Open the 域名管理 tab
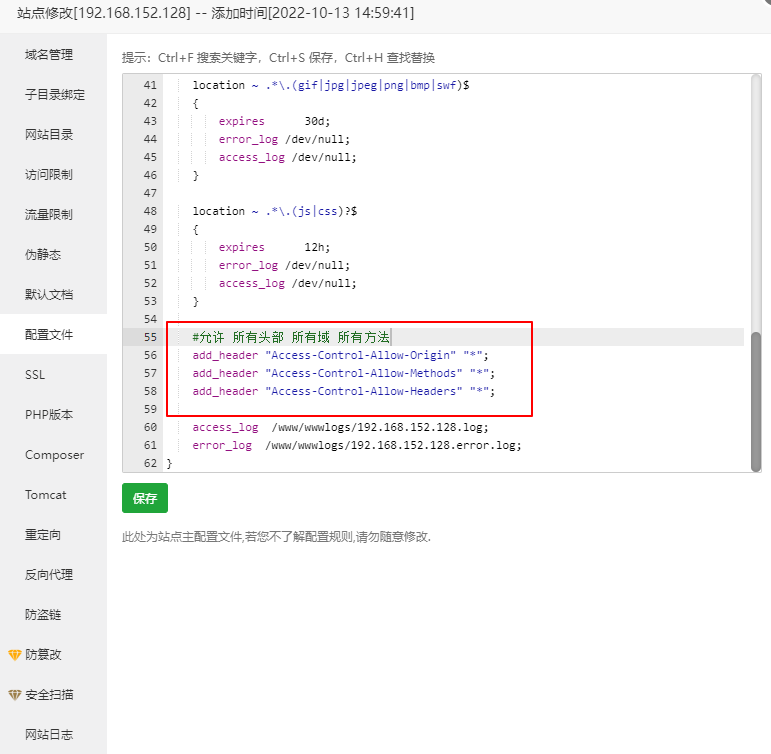 click(x=49, y=55)
